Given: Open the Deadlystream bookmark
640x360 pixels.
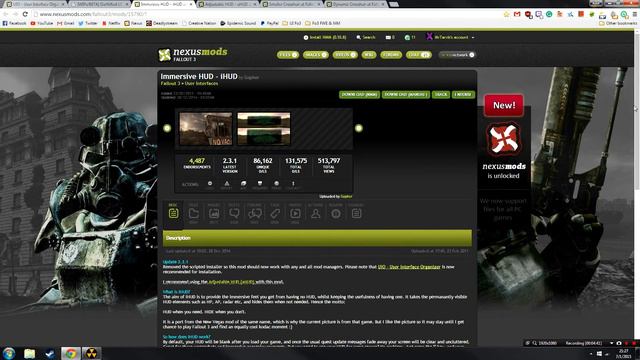Looking at the screenshot, I should [x=162, y=23].
